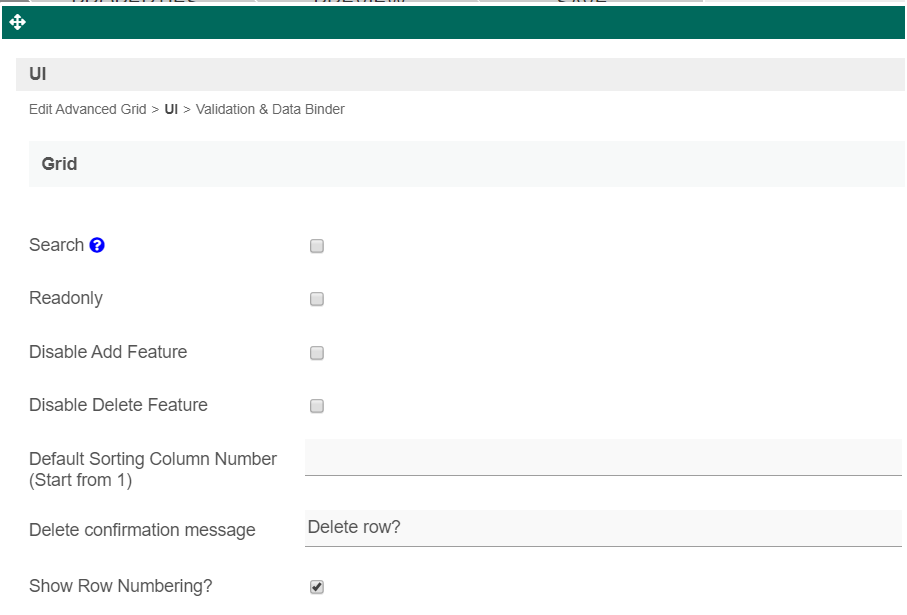Screen dimensions: 907x615
Task: Uncheck the Show Row Numbering checkbox
Action: click(317, 587)
